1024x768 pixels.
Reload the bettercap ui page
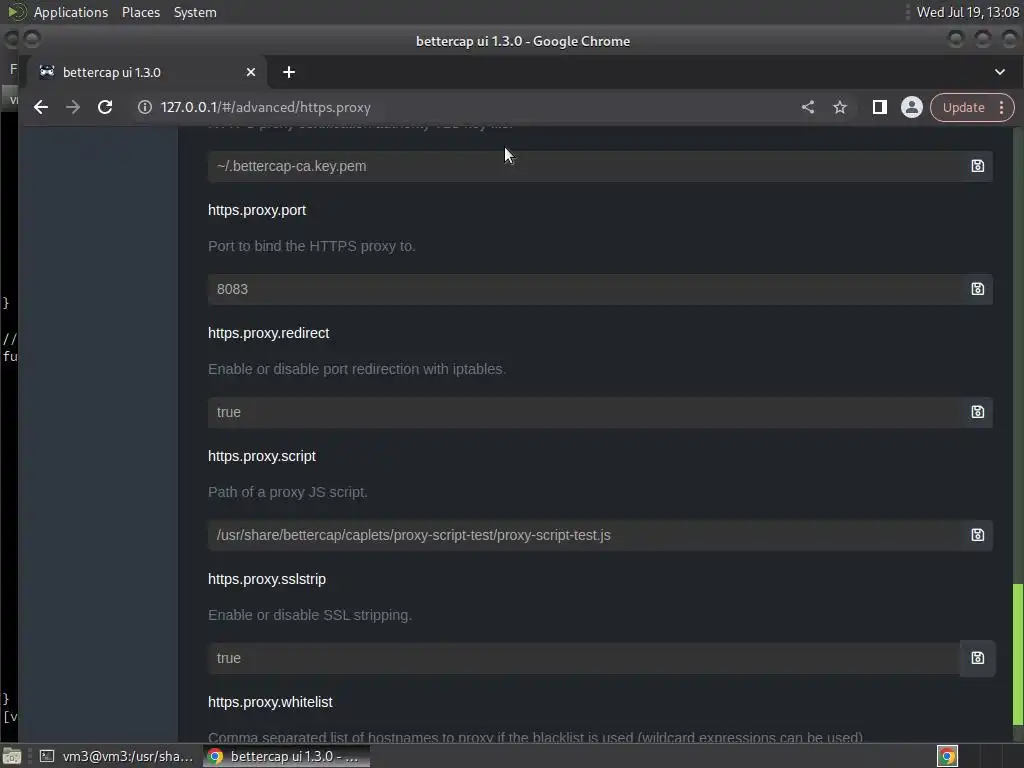[104, 107]
